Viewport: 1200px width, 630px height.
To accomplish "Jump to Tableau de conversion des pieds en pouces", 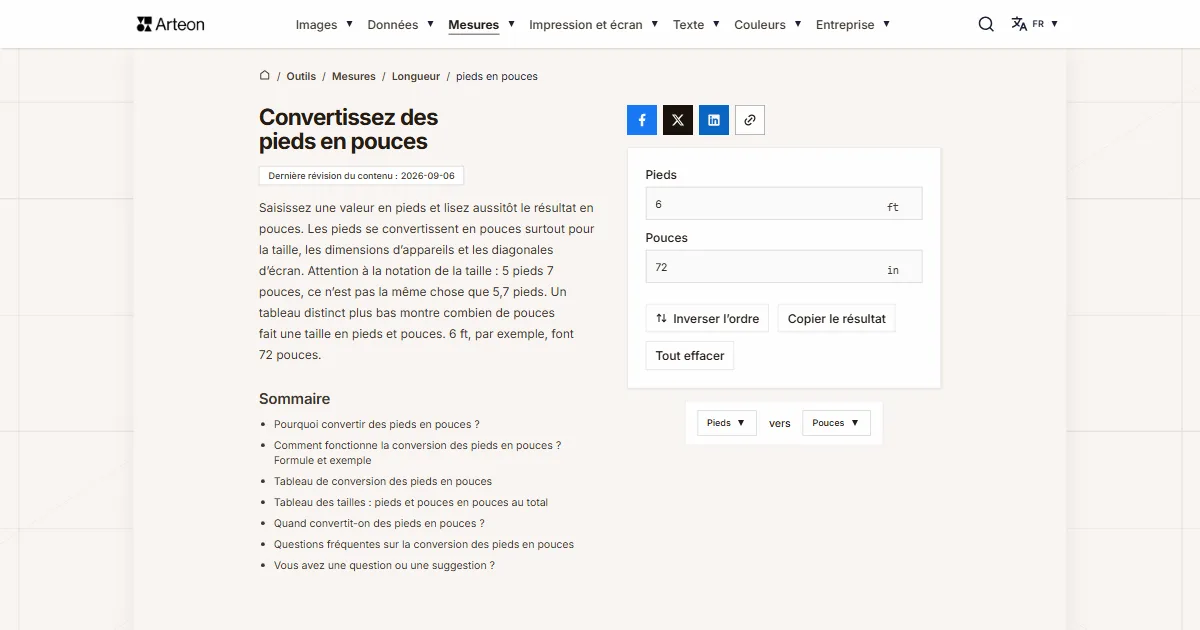I will coord(383,481).
